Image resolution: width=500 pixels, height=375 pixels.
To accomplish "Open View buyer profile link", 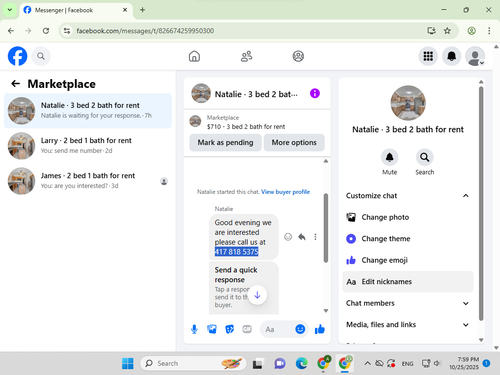I will point(285,192).
